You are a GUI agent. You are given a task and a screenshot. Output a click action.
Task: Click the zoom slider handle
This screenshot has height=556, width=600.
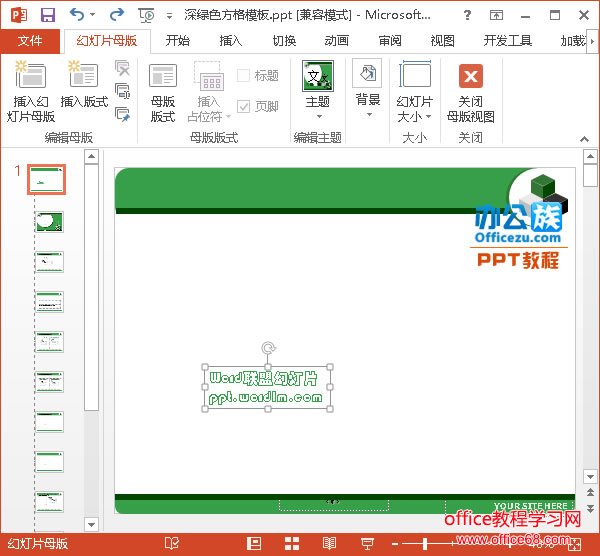pos(425,543)
